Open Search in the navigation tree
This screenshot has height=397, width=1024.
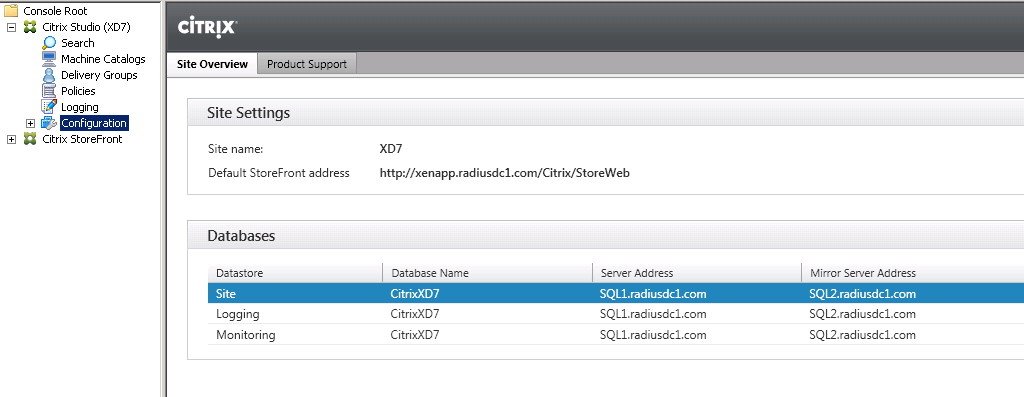pos(78,43)
